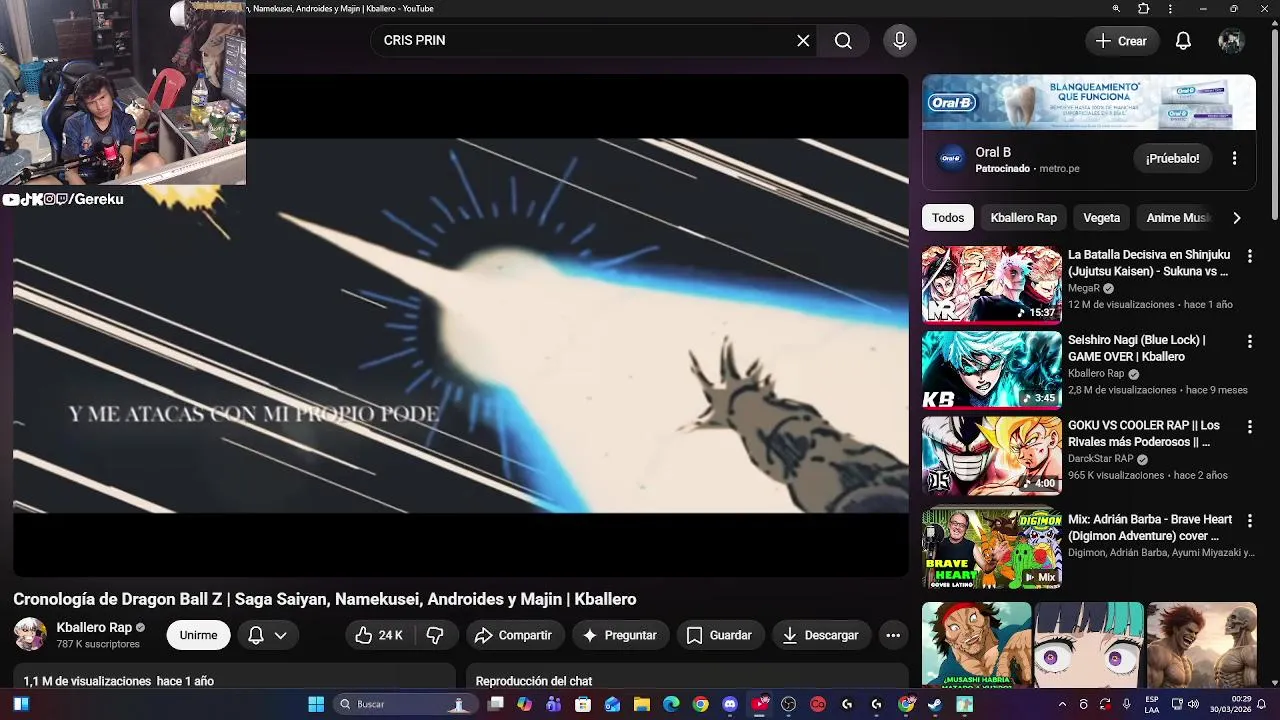Image resolution: width=1280 pixels, height=720 pixels.
Task: Show more filter chips with right arrow
Action: [x=1237, y=217]
